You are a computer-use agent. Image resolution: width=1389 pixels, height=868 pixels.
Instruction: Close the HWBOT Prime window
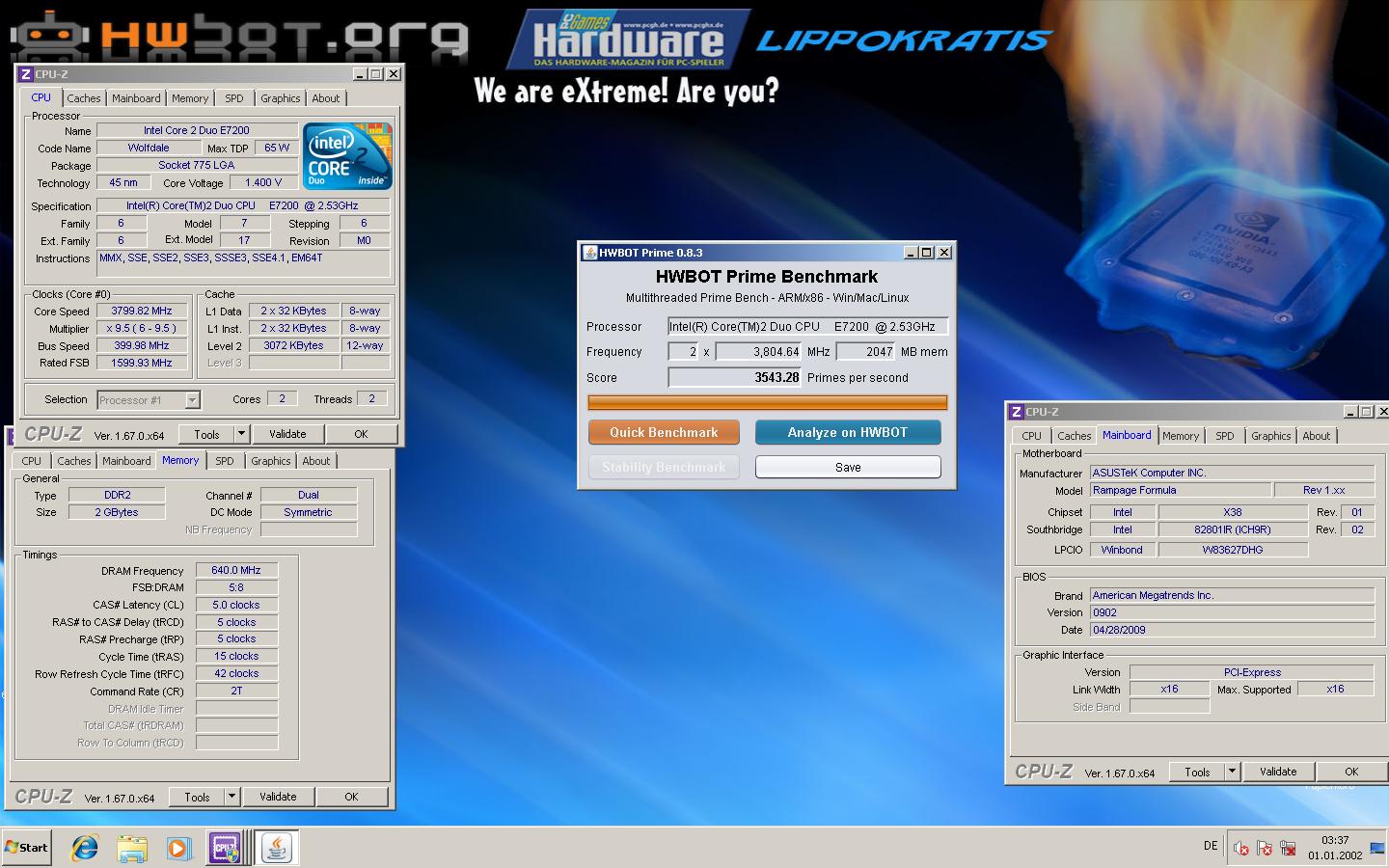click(945, 253)
